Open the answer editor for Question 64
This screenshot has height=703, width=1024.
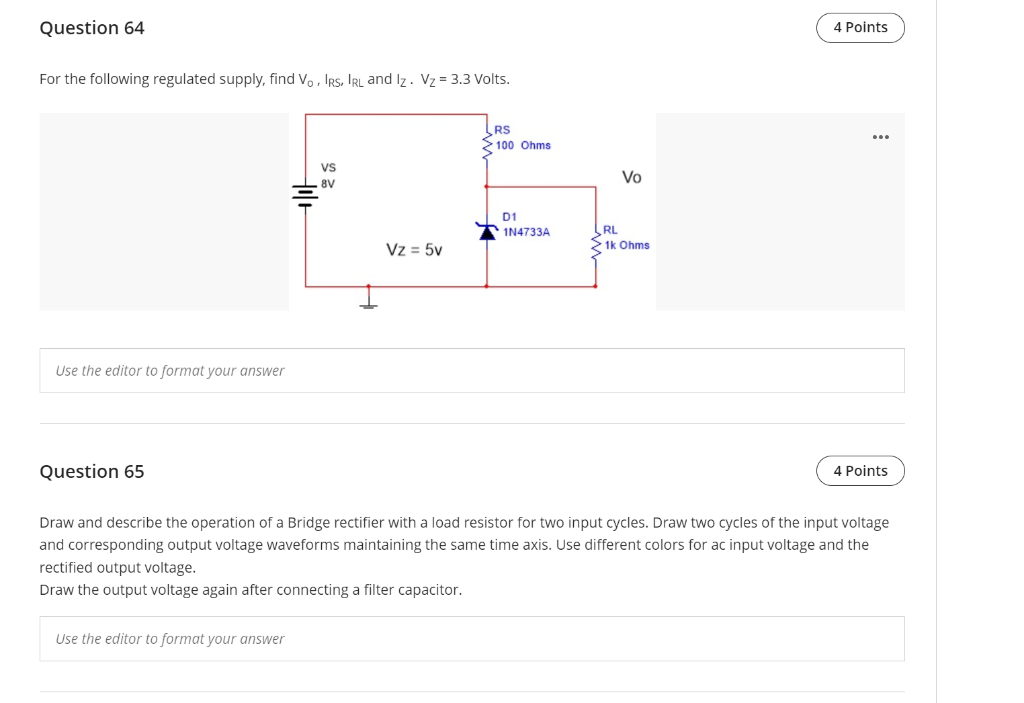[x=472, y=370]
